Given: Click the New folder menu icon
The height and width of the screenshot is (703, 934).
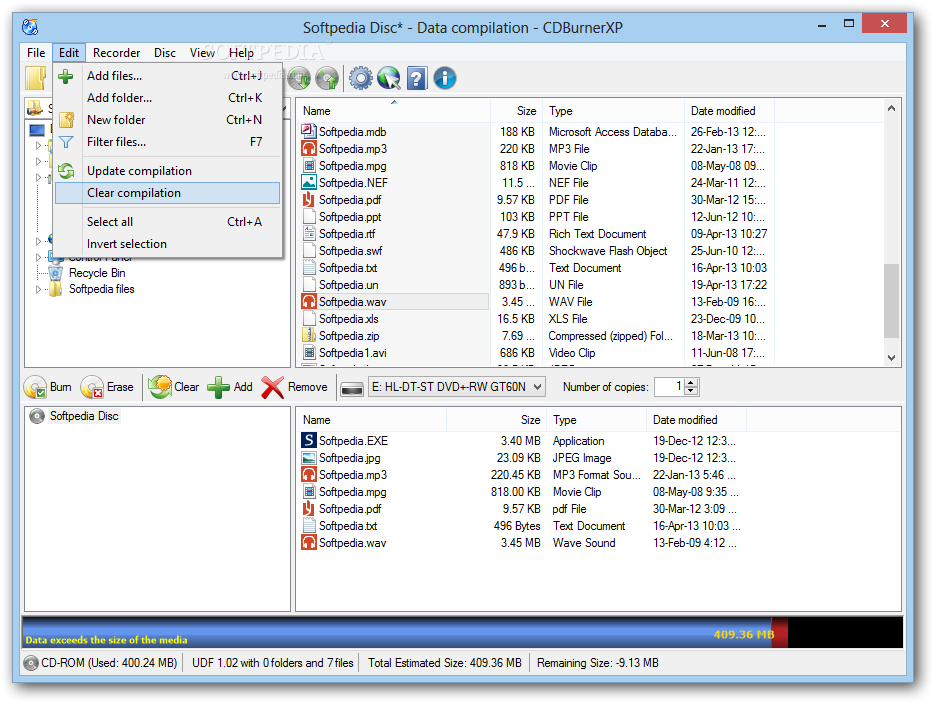Looking at the screenshot, I should 66,120.
